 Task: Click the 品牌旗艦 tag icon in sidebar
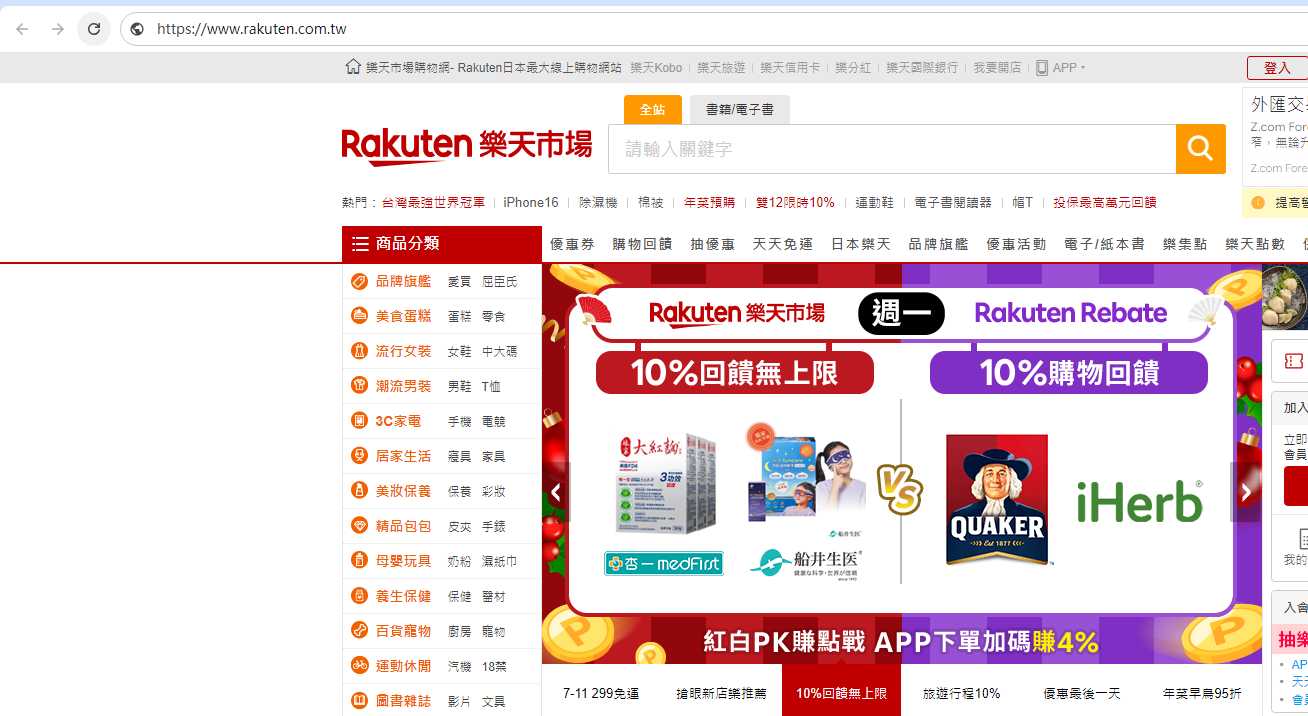click(360, 282)
